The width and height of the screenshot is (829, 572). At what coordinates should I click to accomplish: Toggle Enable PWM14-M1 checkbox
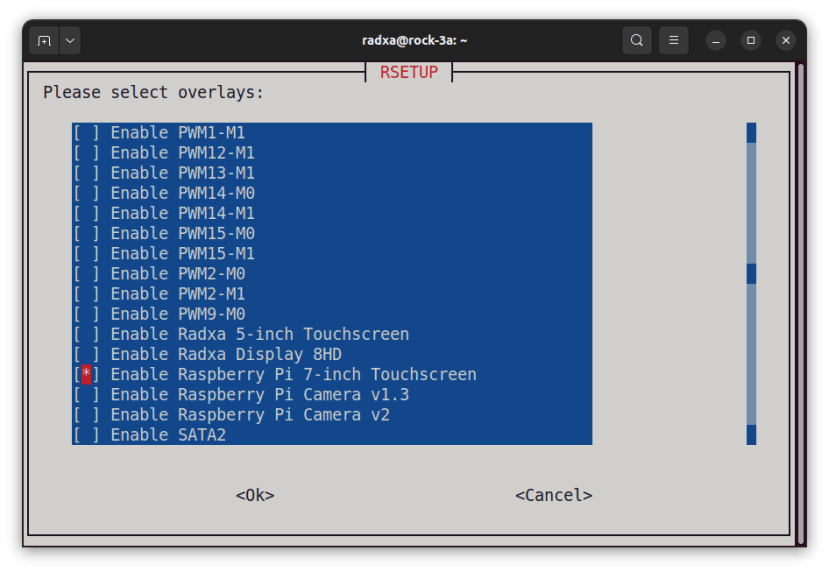[x=86, y=213]
